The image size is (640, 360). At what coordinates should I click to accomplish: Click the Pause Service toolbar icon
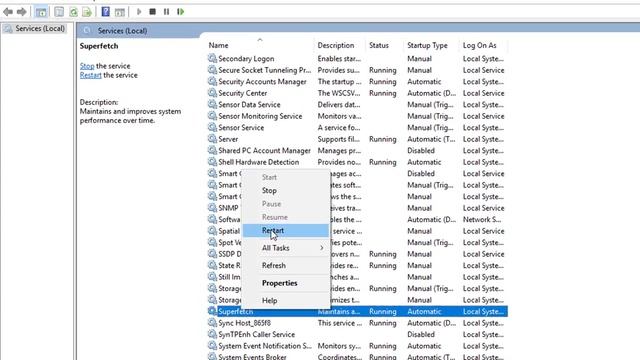(166, 12)
